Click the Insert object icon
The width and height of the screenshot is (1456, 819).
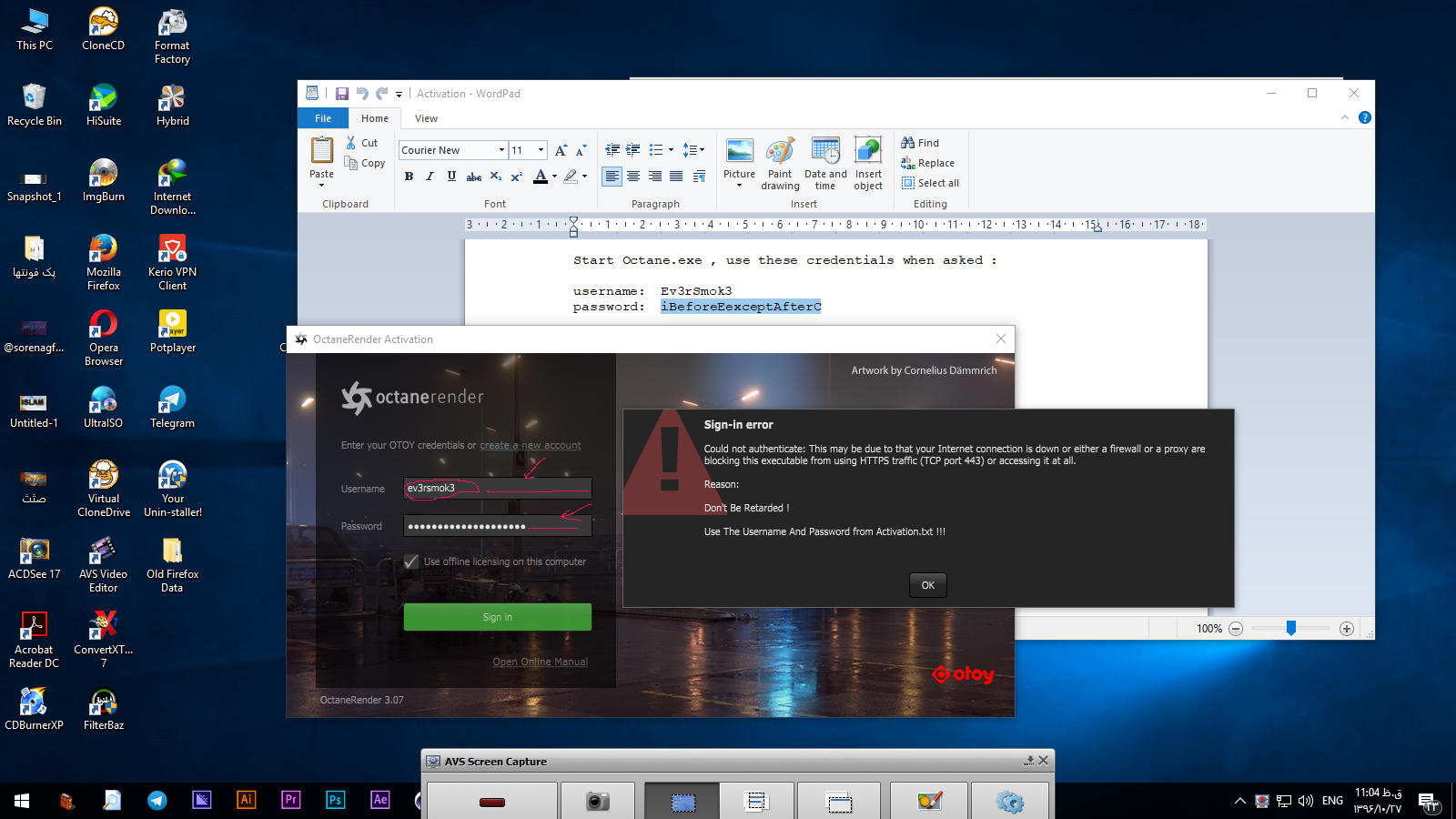click(x=868, y=151)
